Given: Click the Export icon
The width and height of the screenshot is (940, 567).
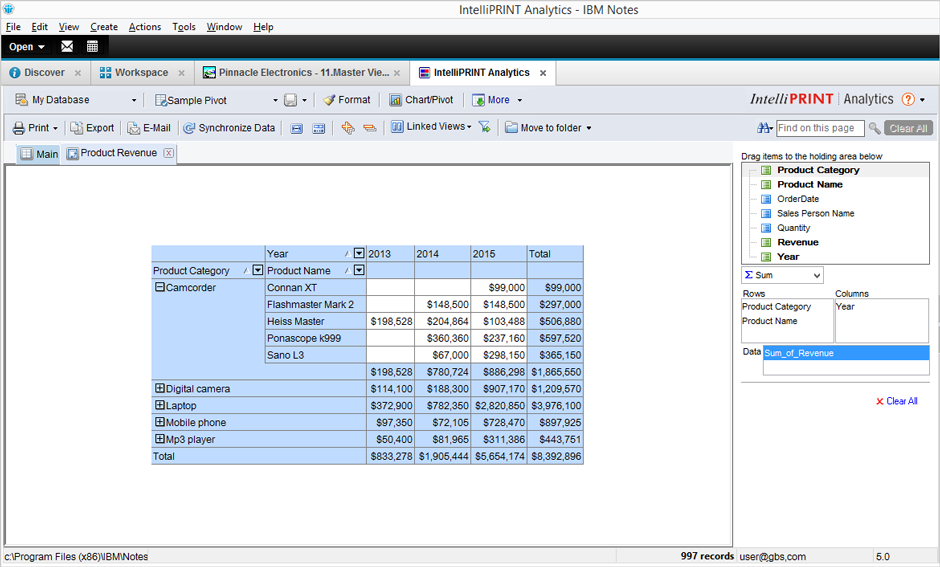Looking at the screenshot, I should point(77,128).
